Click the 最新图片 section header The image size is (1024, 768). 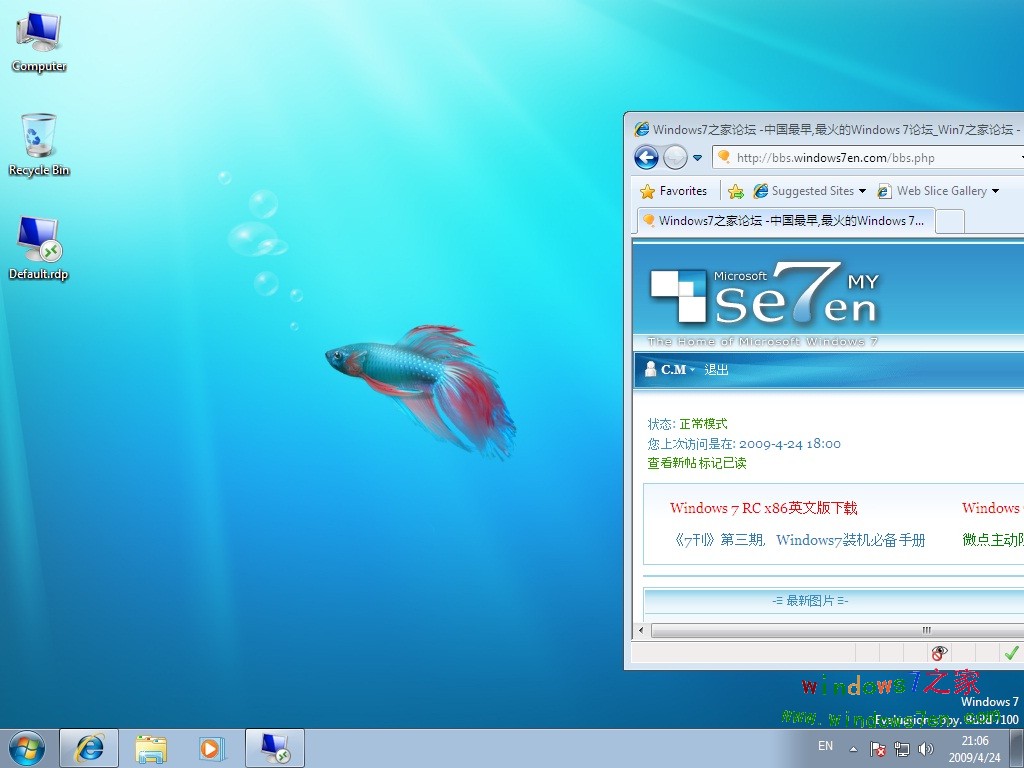click(810, 601)
